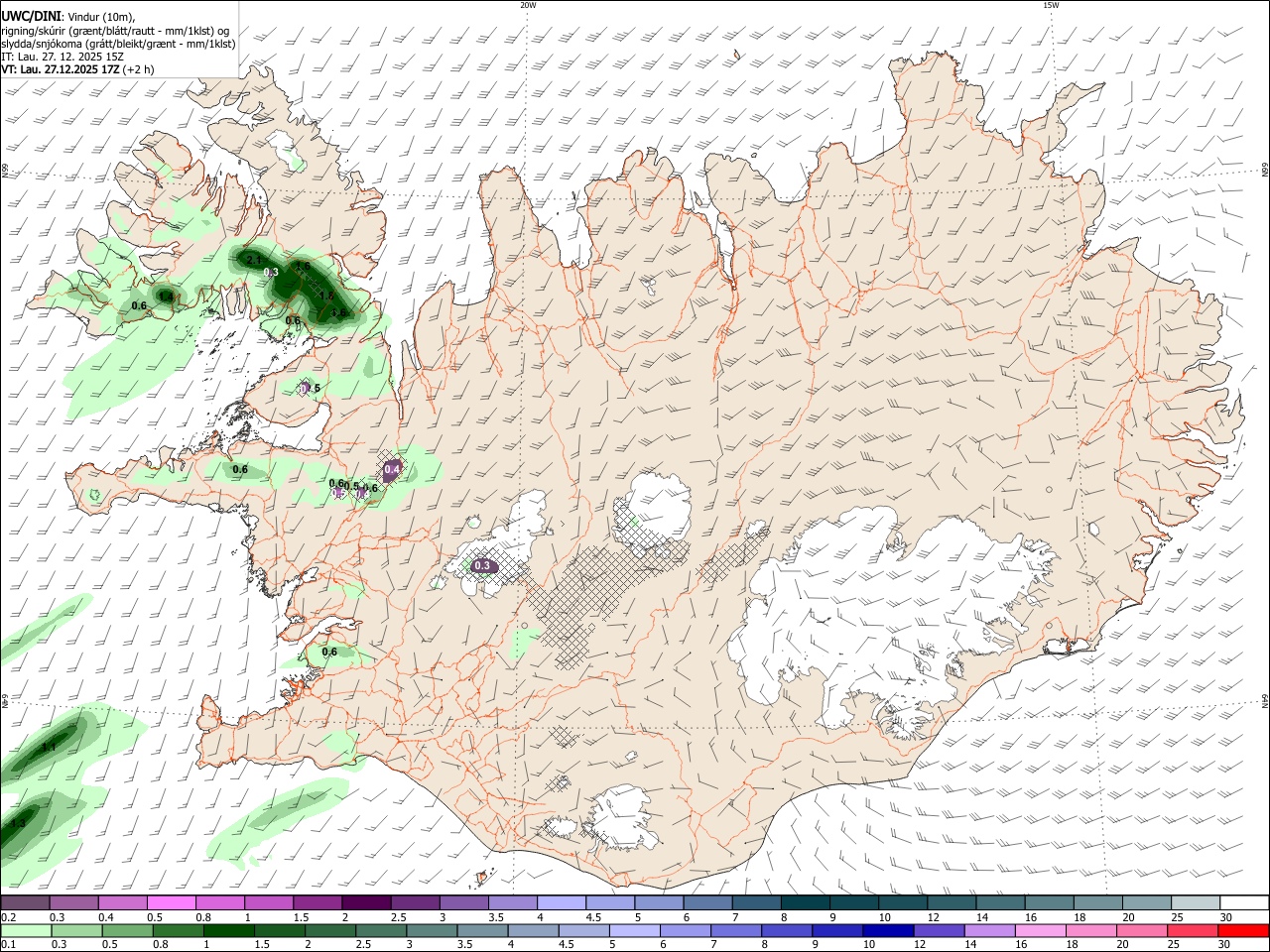Viewport: 1270px width, 952px height.
Task: Pick the rain scale swatch between 0.8 and 1
Action: pos(178,930)
